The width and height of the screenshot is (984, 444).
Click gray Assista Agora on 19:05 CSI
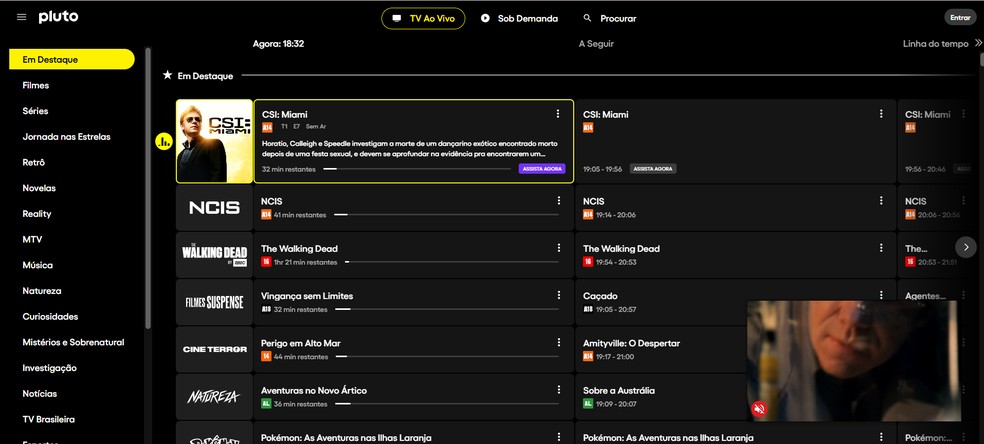coord(653,169)
